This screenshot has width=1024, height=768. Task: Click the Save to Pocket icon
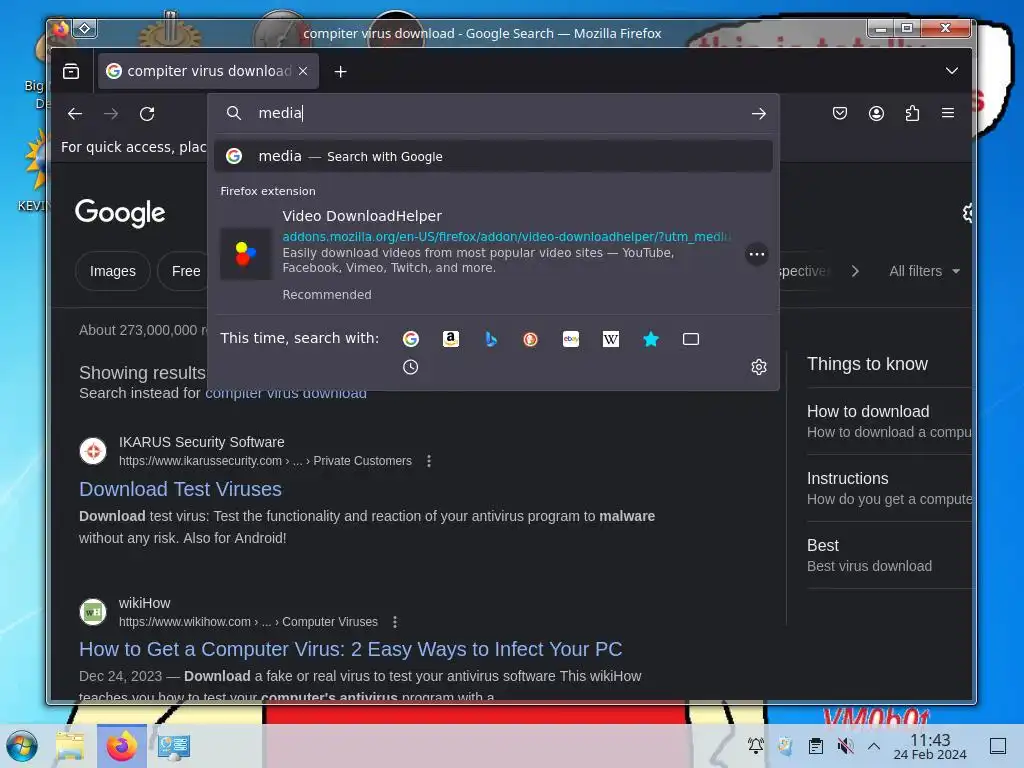(840, 114)
